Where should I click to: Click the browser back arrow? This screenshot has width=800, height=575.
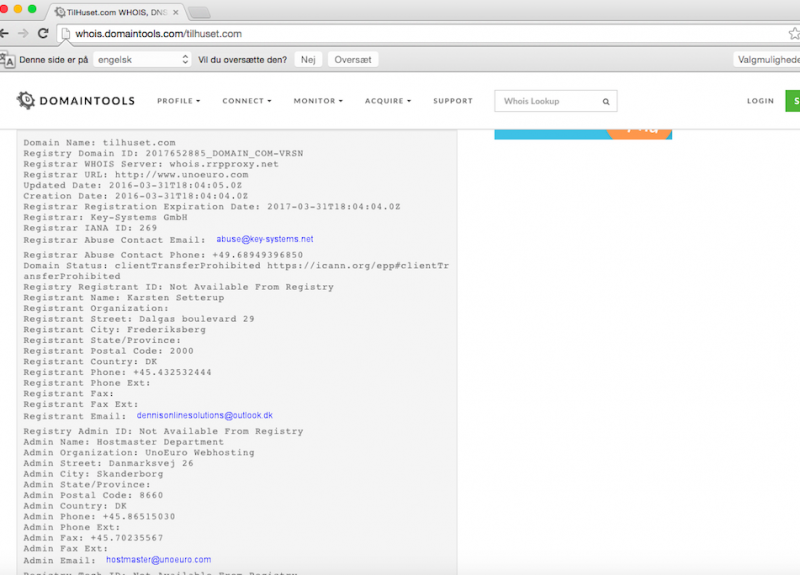pyautogui.click(x=4, y=34)
